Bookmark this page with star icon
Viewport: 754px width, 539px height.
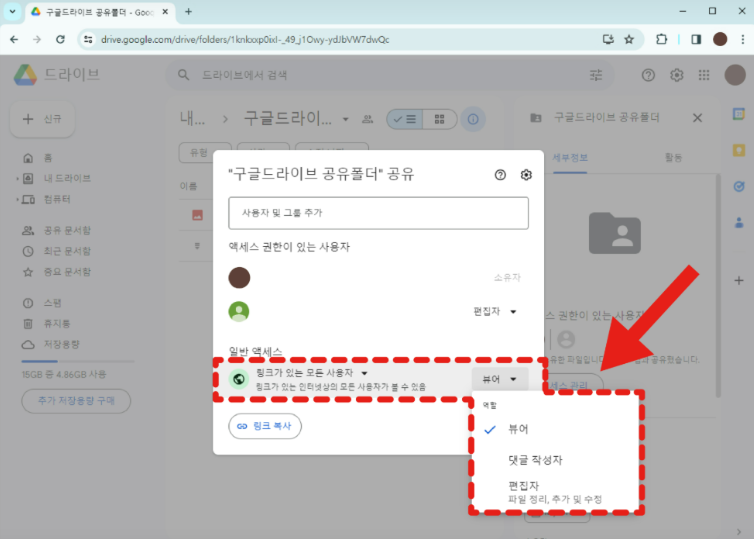click(x=628, y=39)
